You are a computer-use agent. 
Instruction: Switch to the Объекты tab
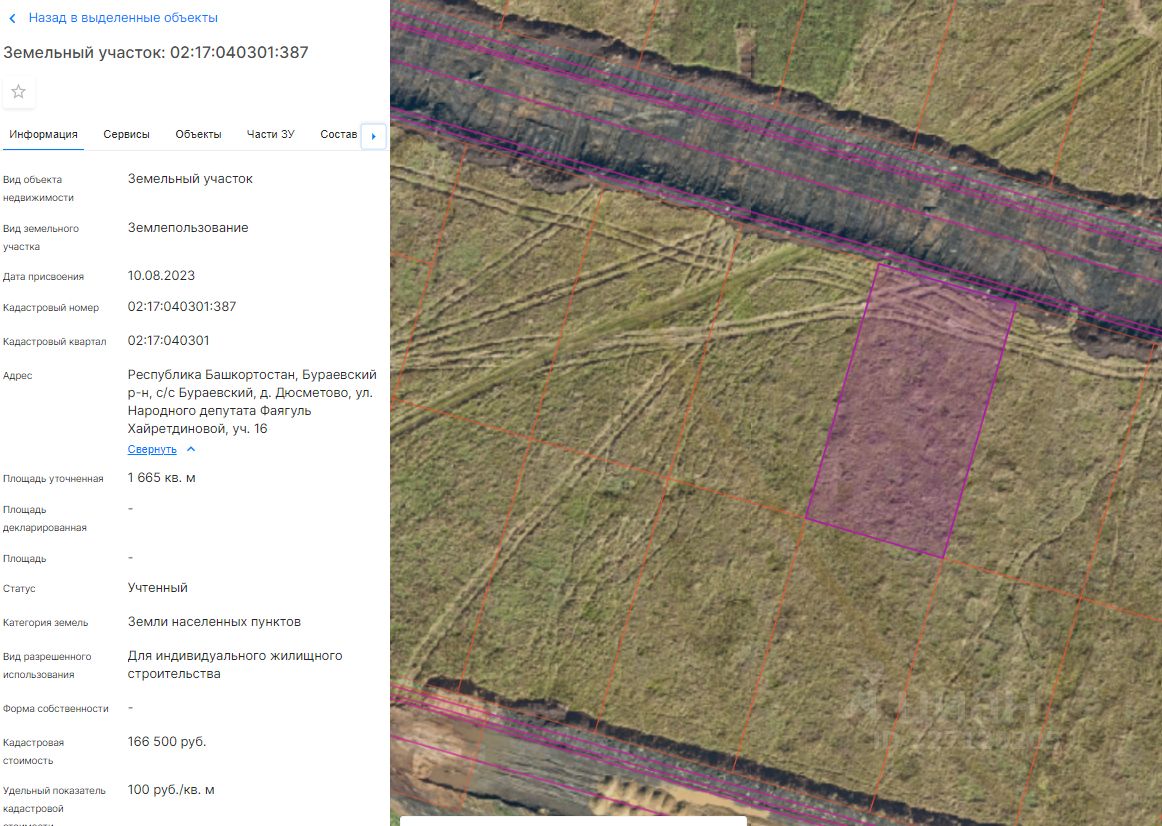point(198,134)
